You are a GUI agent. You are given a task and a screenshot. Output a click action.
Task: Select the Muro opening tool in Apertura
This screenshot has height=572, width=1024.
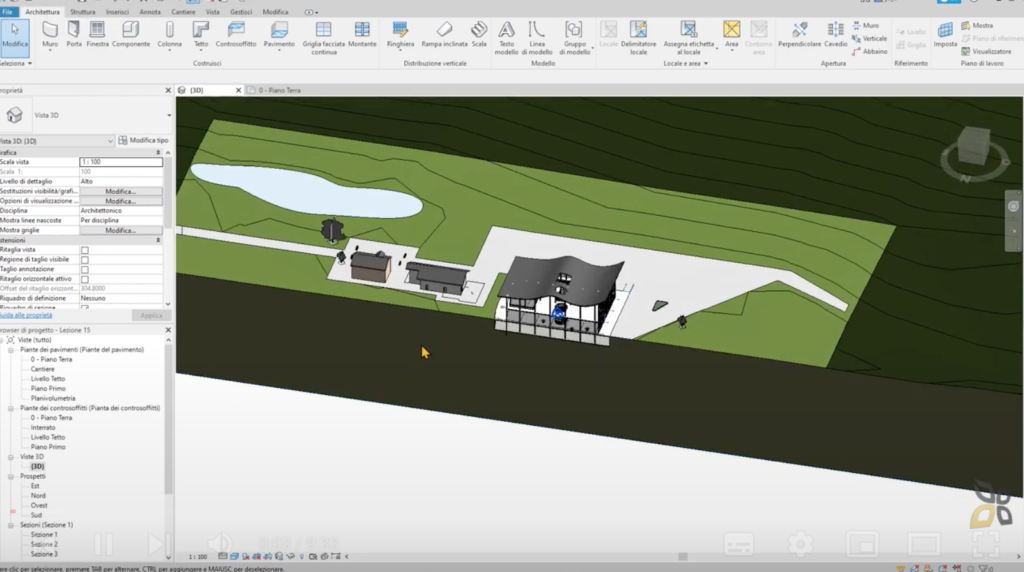pos(865,25)
